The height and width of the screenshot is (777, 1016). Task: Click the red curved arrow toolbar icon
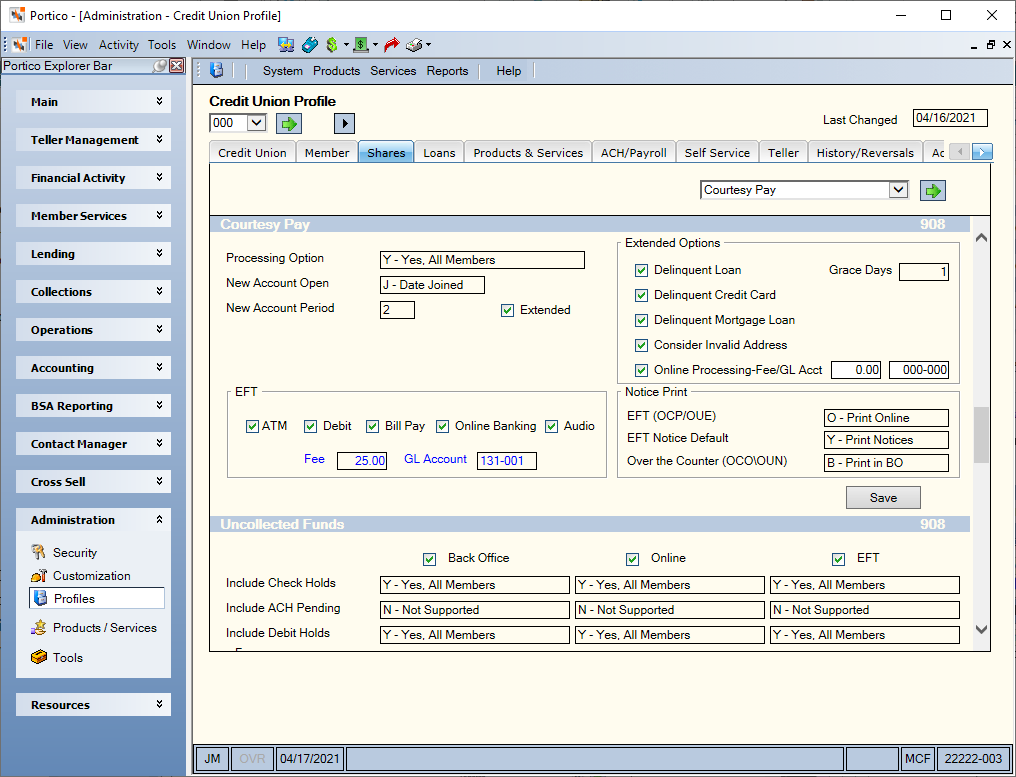tap(391, 45)
